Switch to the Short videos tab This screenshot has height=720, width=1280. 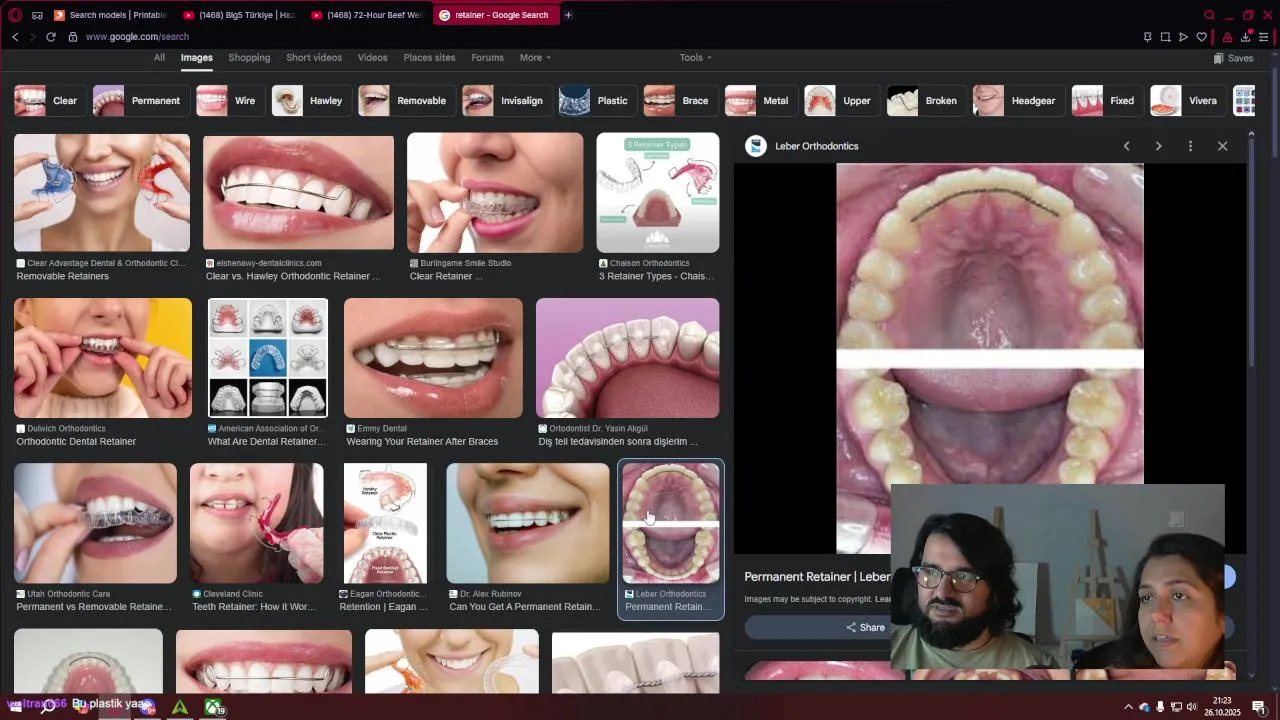tap(314, 58)
